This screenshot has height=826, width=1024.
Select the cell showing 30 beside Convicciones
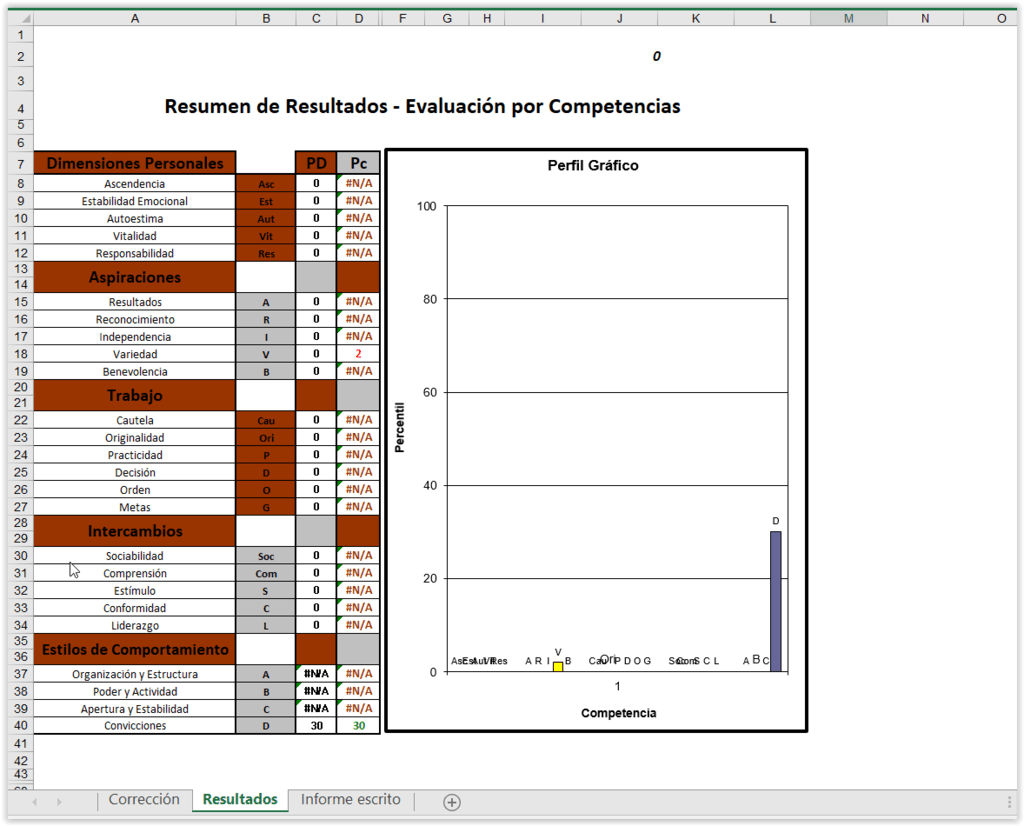pyautogui.click(x=316, y=725)
